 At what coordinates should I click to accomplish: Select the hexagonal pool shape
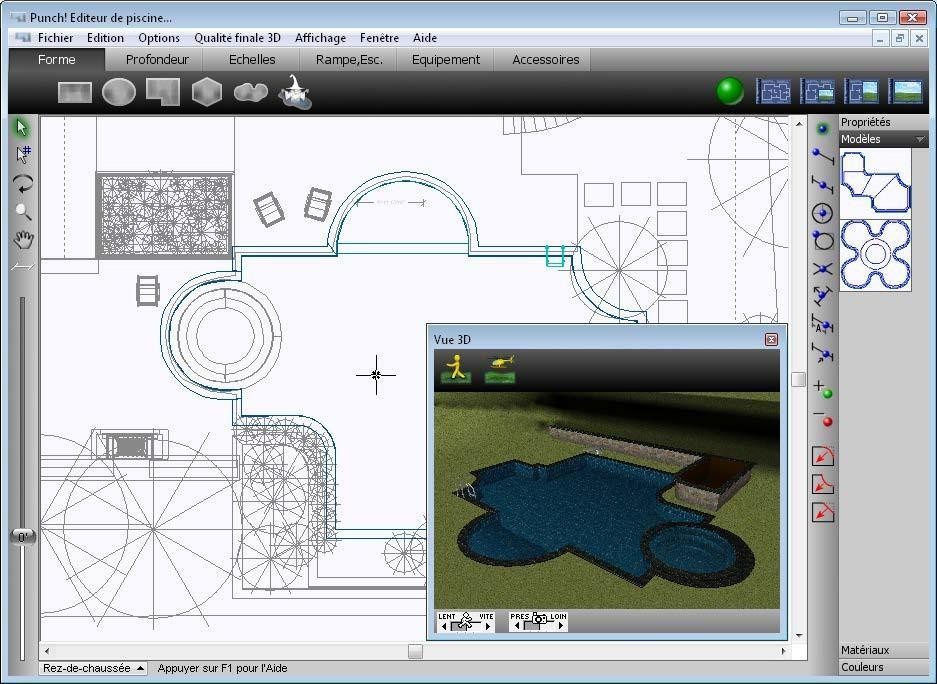point(207,92)
